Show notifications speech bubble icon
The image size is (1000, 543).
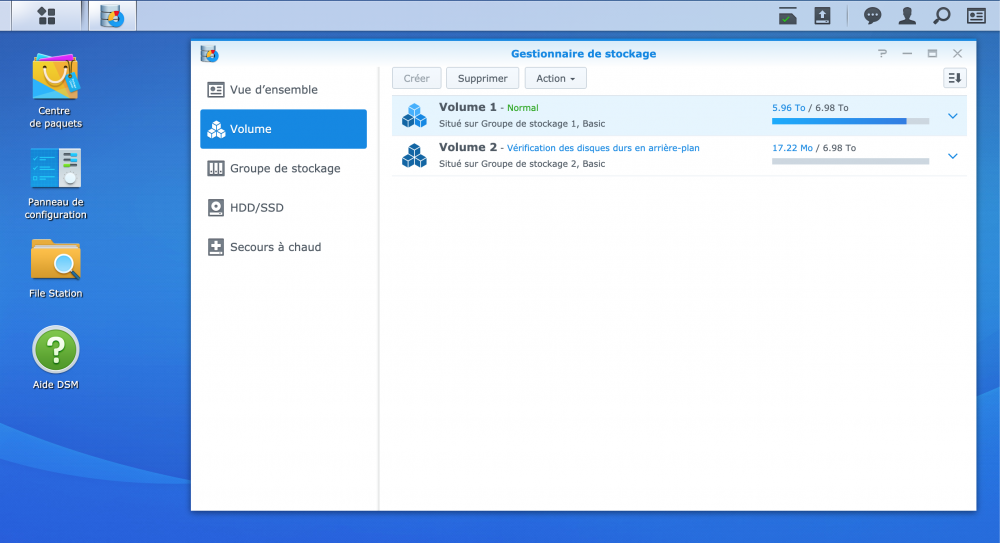coord(872,16)
